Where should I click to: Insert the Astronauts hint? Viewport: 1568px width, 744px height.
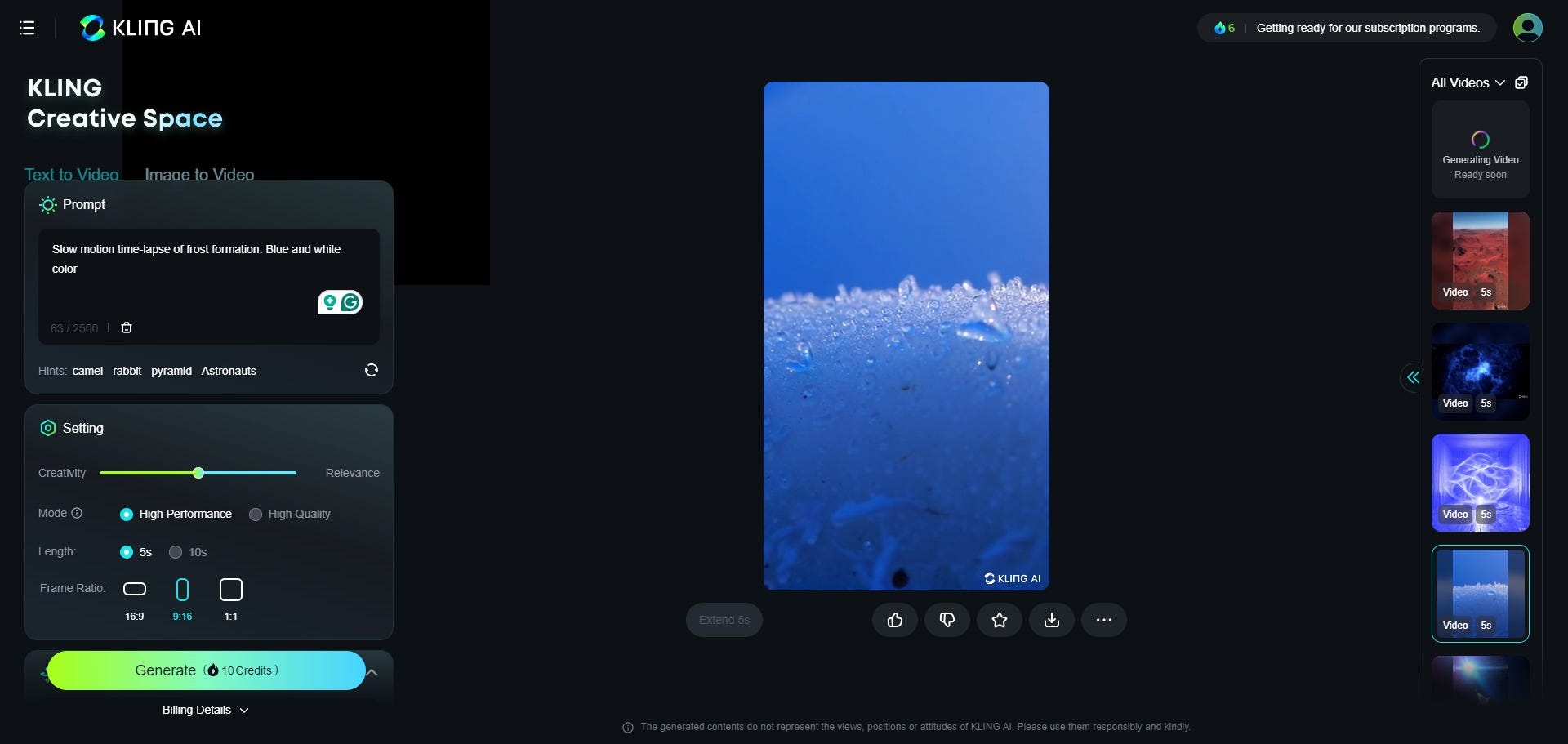tap(229, 371)
